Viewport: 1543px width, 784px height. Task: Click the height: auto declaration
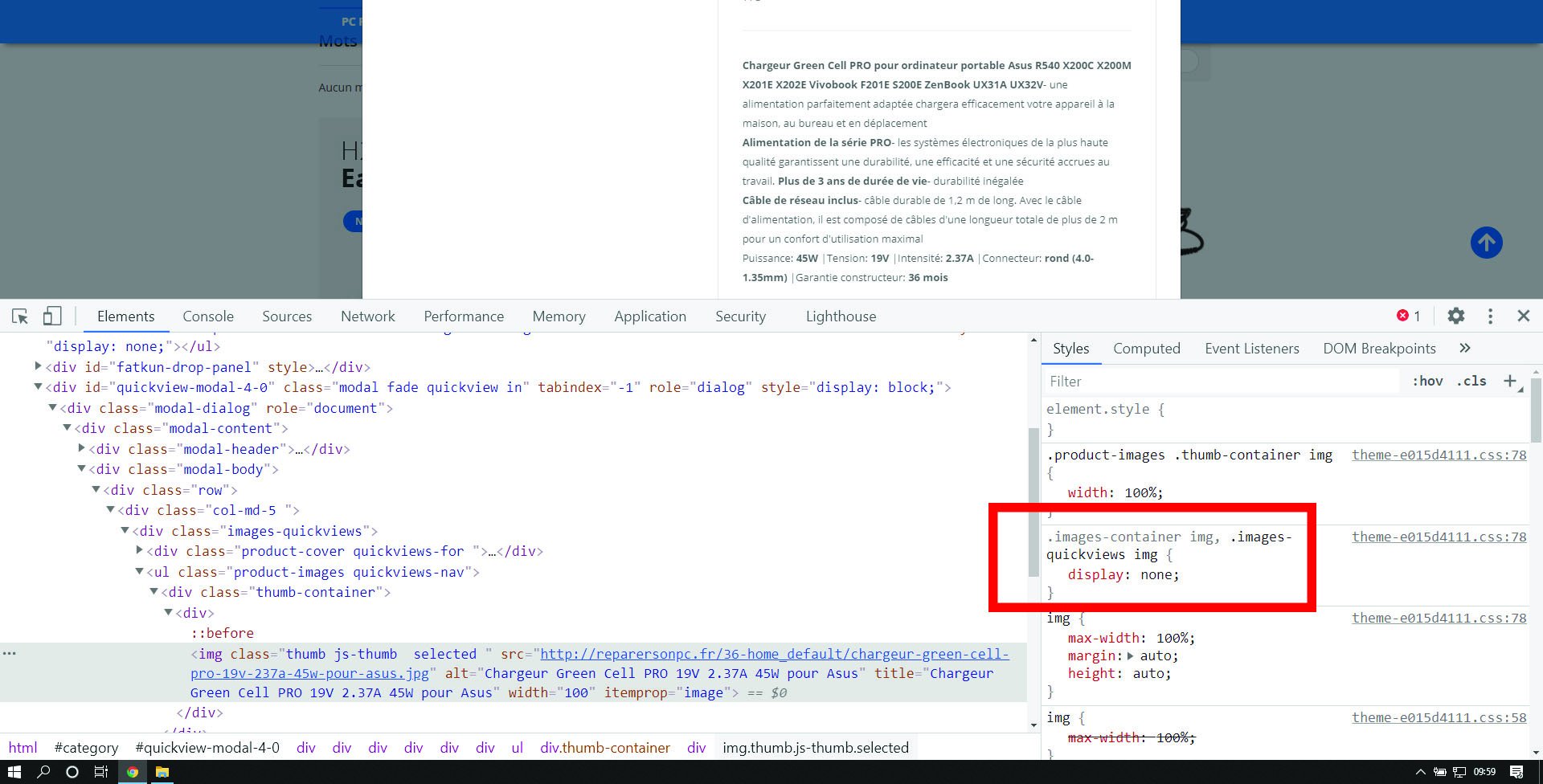tap(1119, 673)
